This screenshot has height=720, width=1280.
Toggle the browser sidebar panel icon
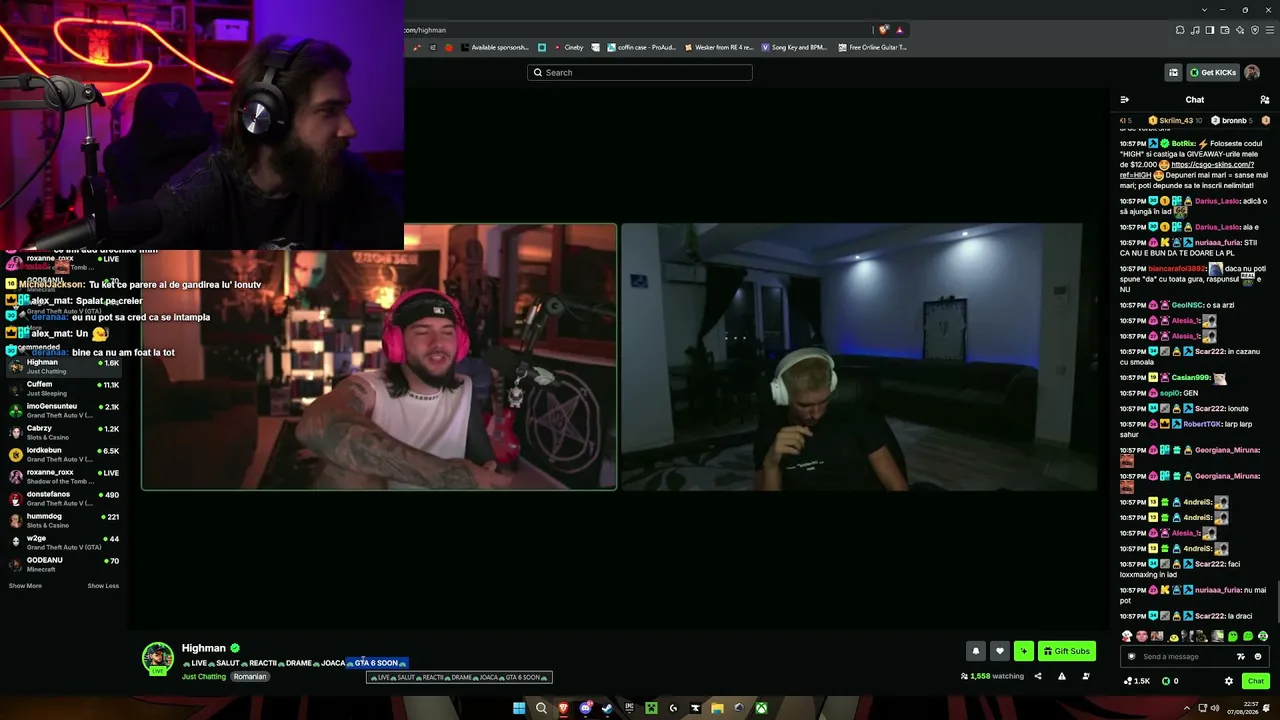coord(1210,30)
